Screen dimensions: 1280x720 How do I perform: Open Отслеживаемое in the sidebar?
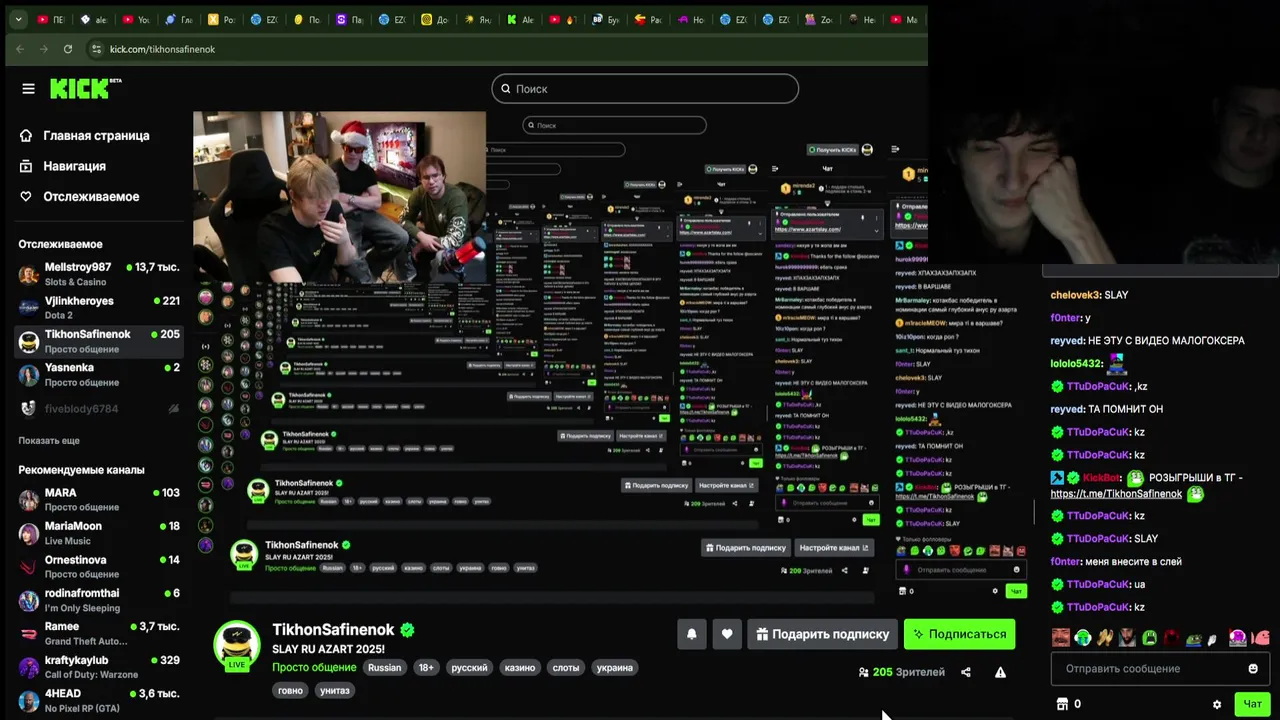(79, 197)
